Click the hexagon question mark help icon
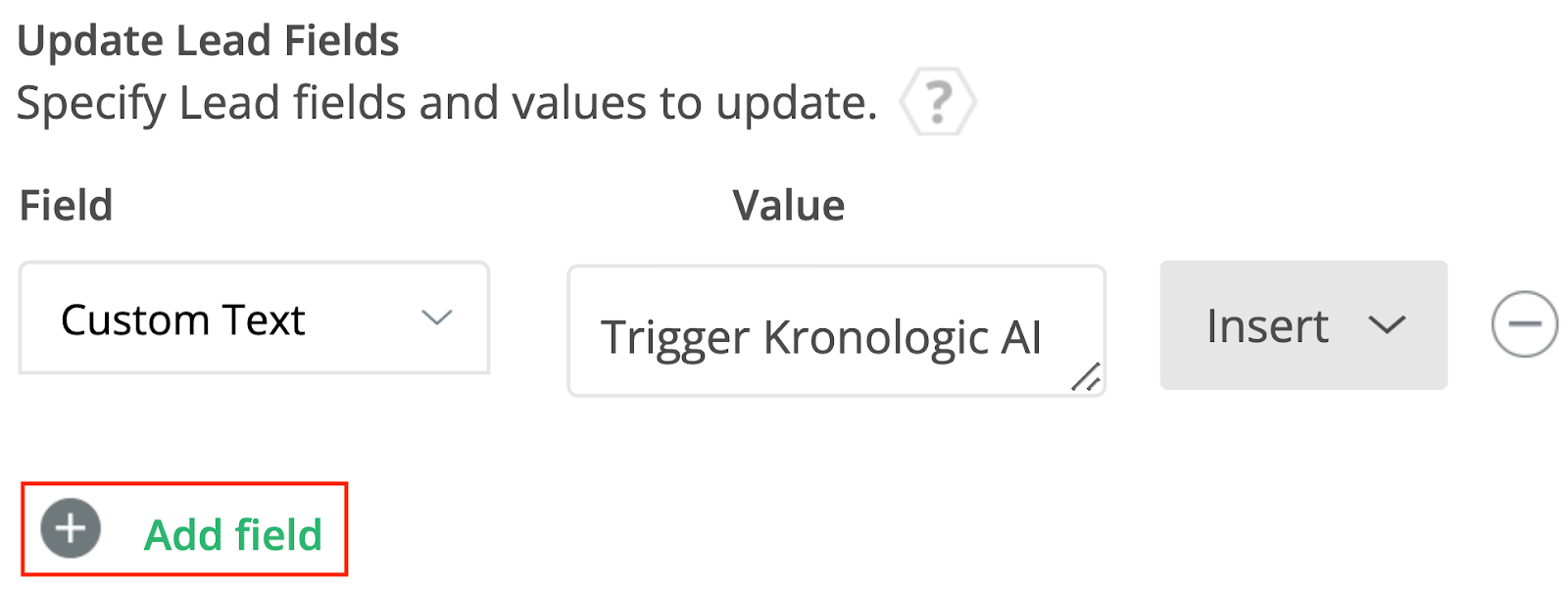This screenshot has width=1568, height=590. pos(938,101)
